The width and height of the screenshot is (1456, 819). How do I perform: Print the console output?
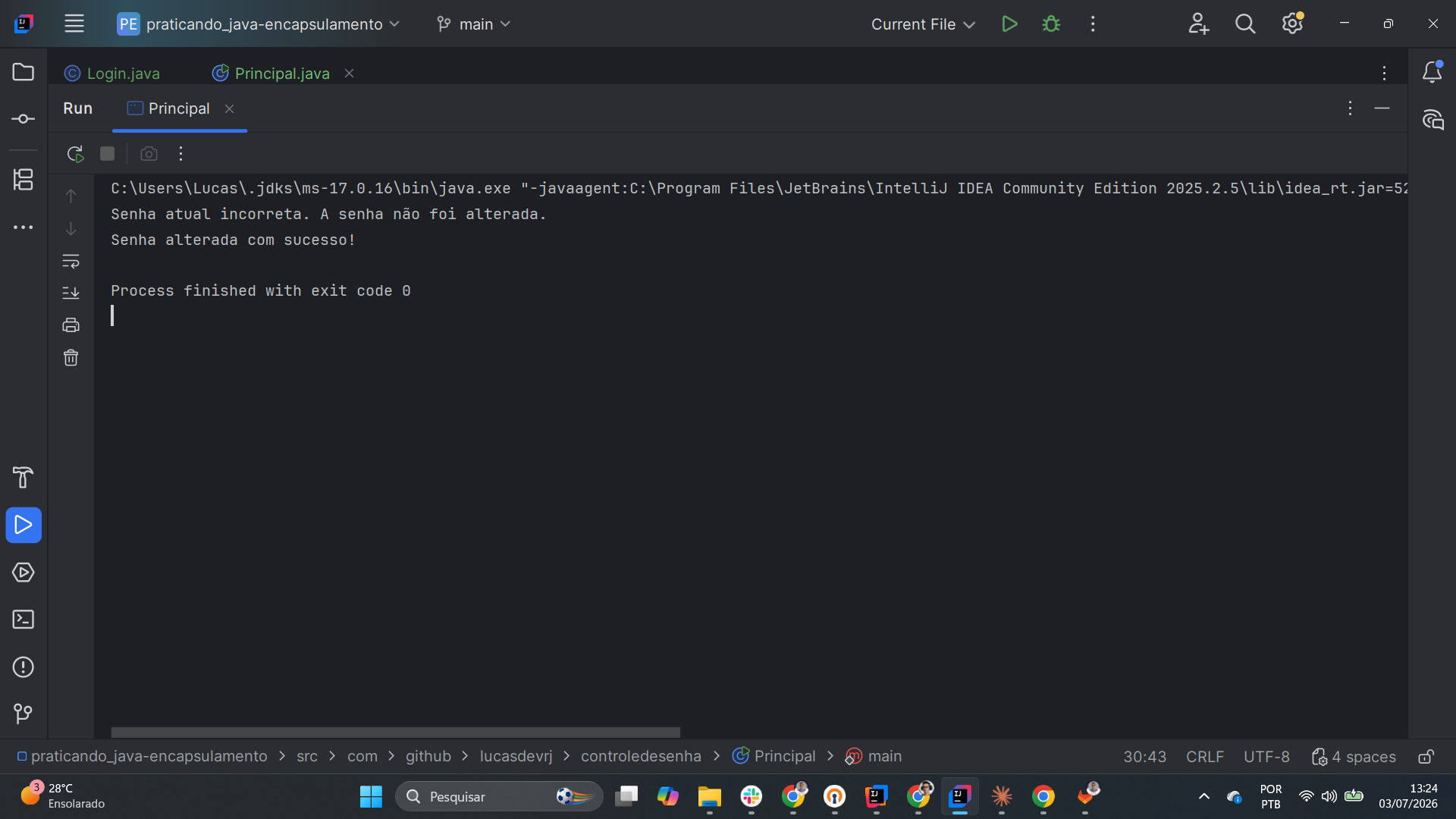click(71, 325)
